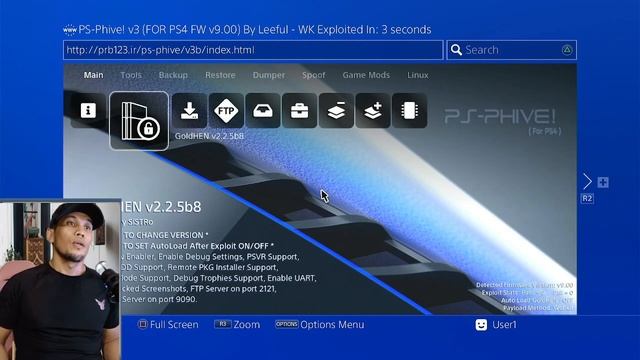Click the magnifier search icon
640x360 pixels.
(456, 50)
